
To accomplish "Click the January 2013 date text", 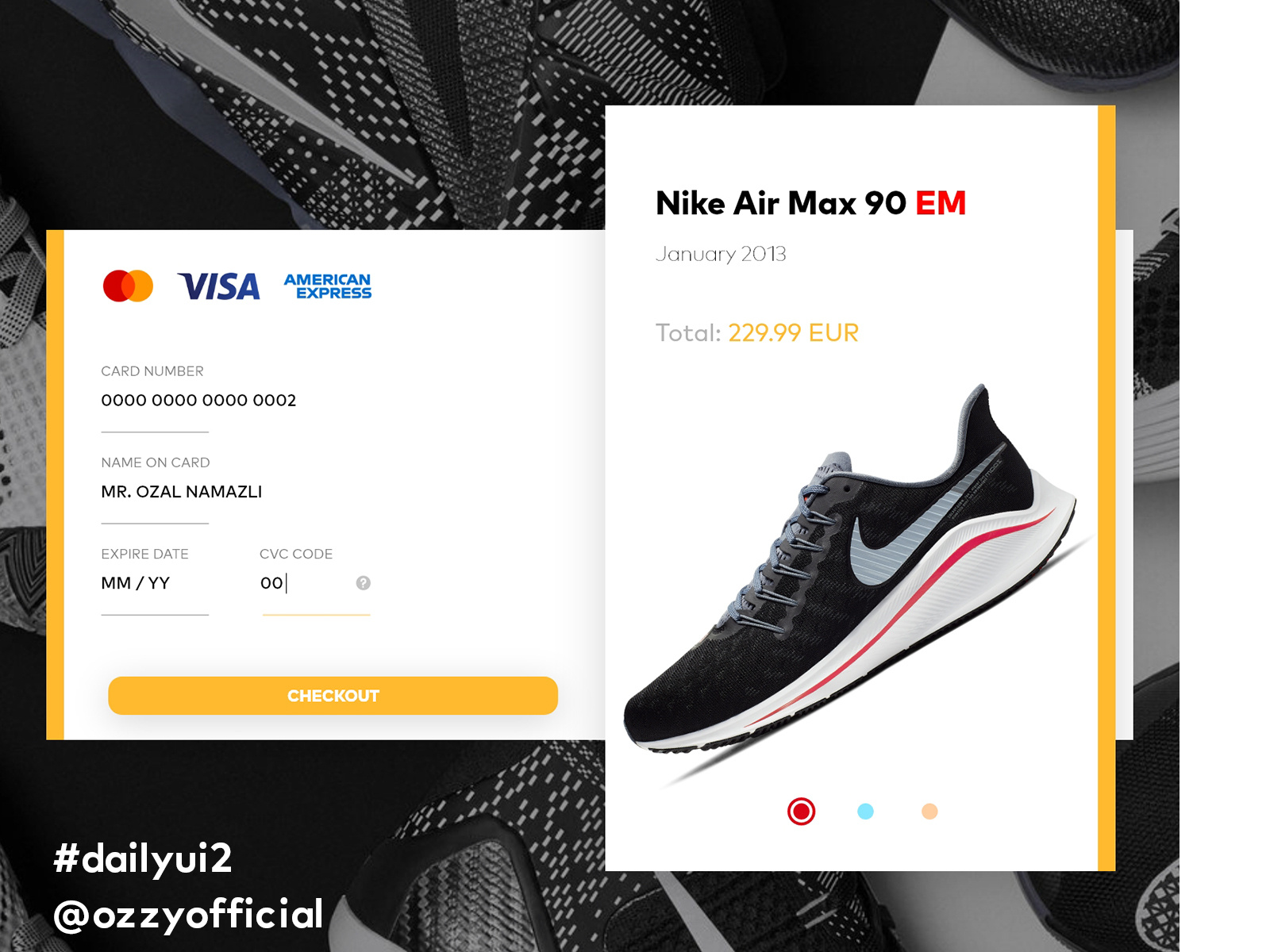I will pos(721,254).
